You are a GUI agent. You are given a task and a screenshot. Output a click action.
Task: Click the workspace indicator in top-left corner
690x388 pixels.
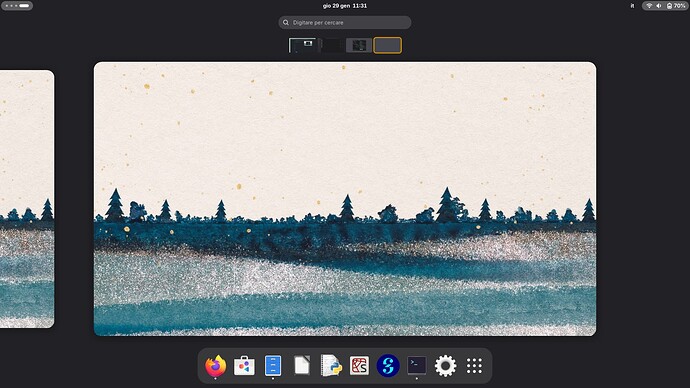click(x=17, y=6)
